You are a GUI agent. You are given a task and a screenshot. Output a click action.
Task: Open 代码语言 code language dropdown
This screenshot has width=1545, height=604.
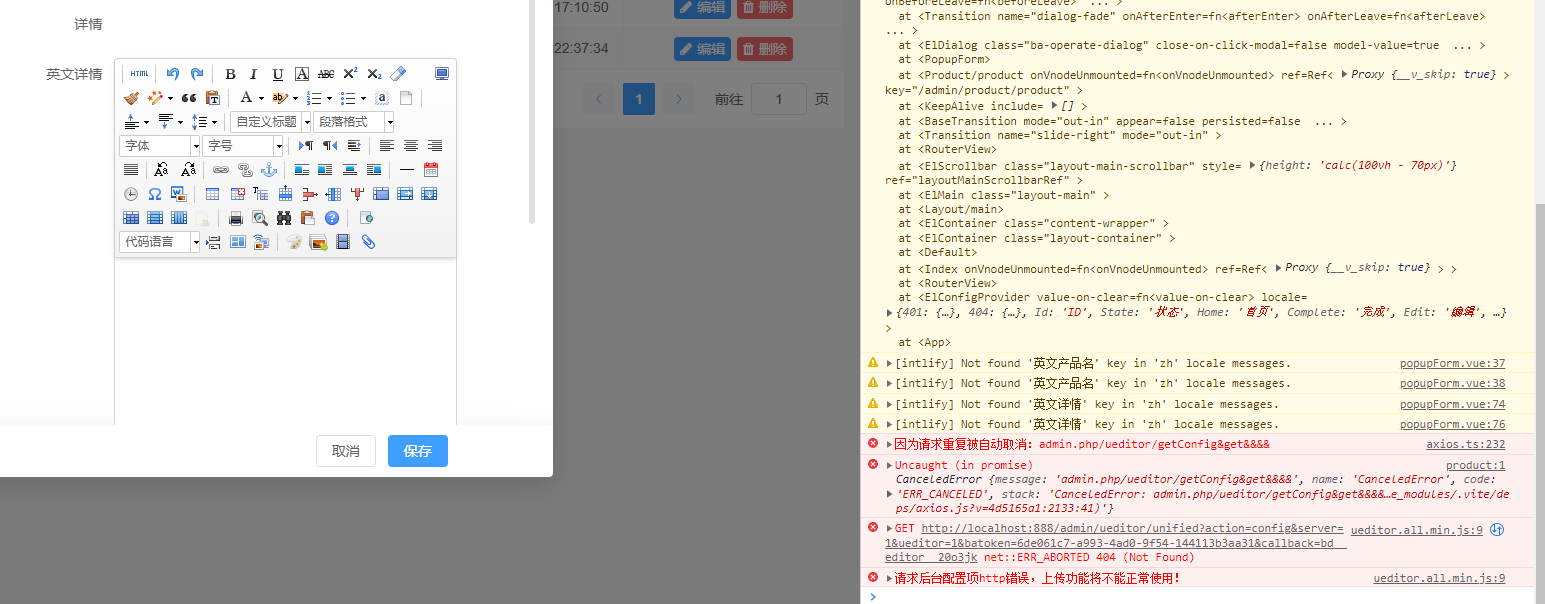pos(160,242)
